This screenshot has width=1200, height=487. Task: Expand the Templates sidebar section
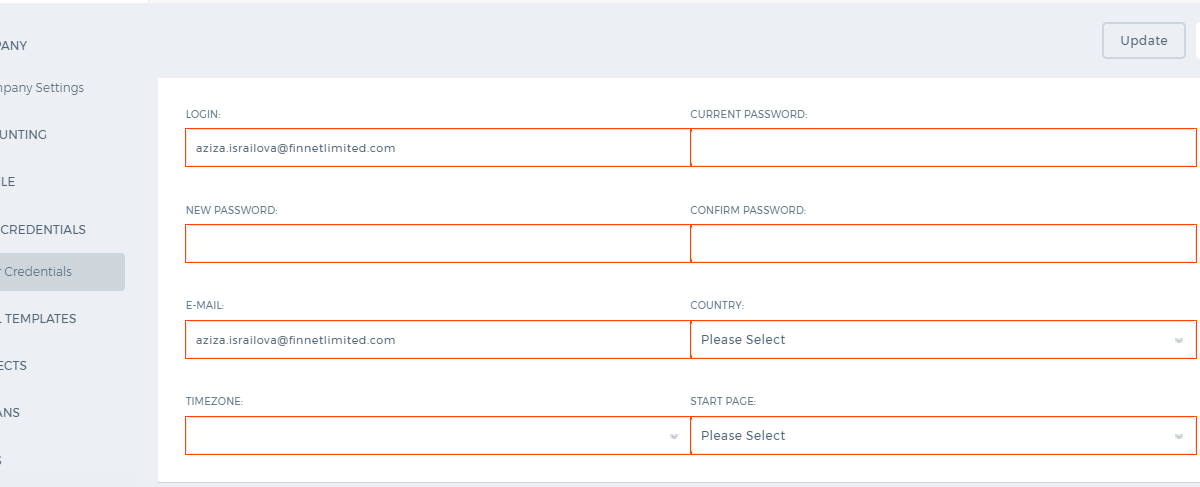click(x=38, y=319)
